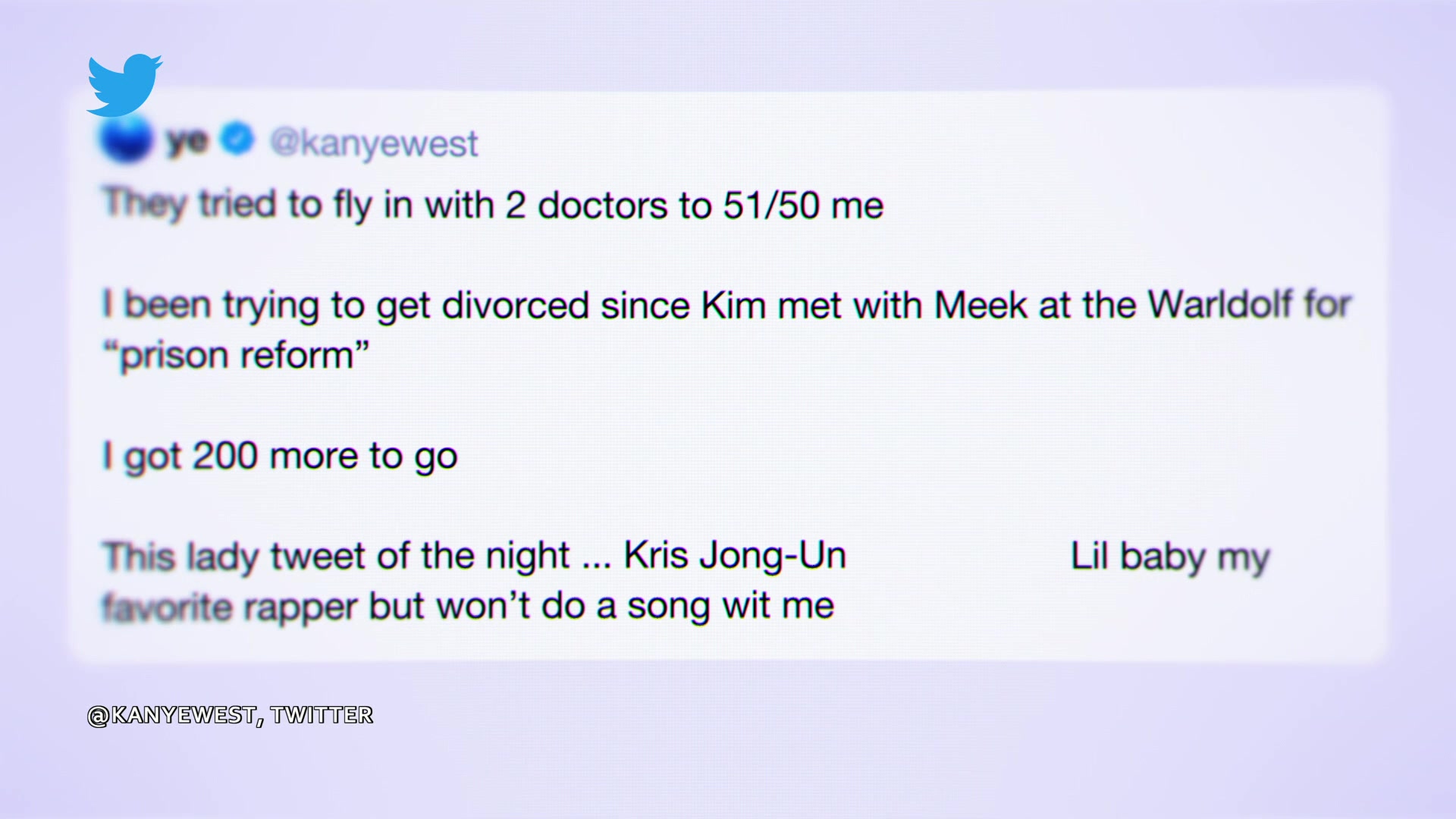Open the blurred profile avatar
This screenshot has width=1456, height=819.
point(126,141)
